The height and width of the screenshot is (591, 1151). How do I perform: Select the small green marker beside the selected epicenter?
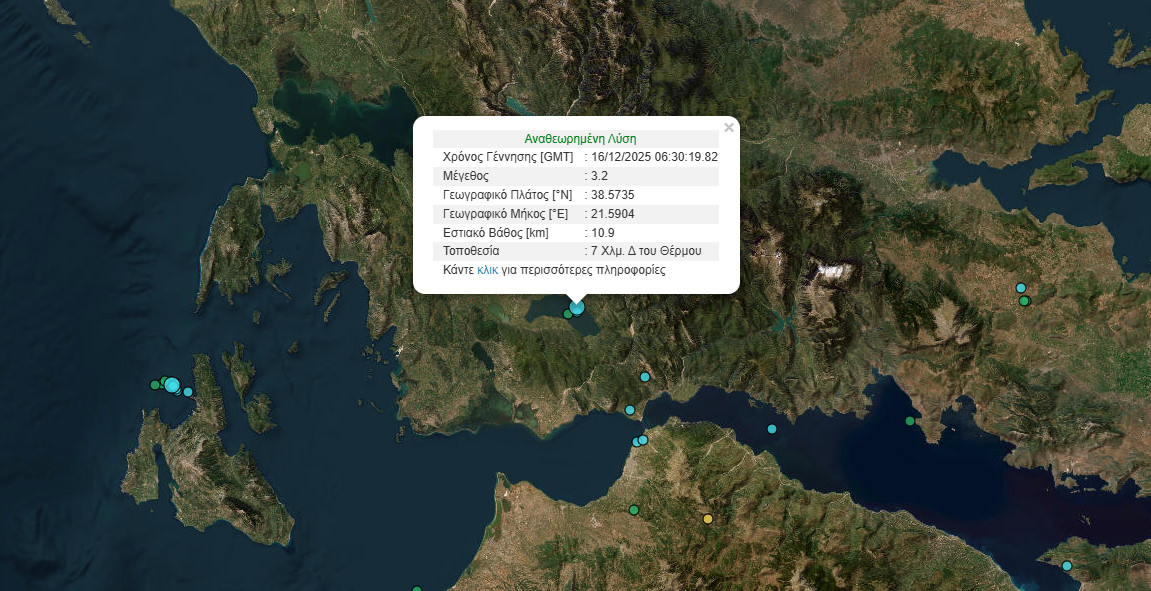[x=567, y=314]
